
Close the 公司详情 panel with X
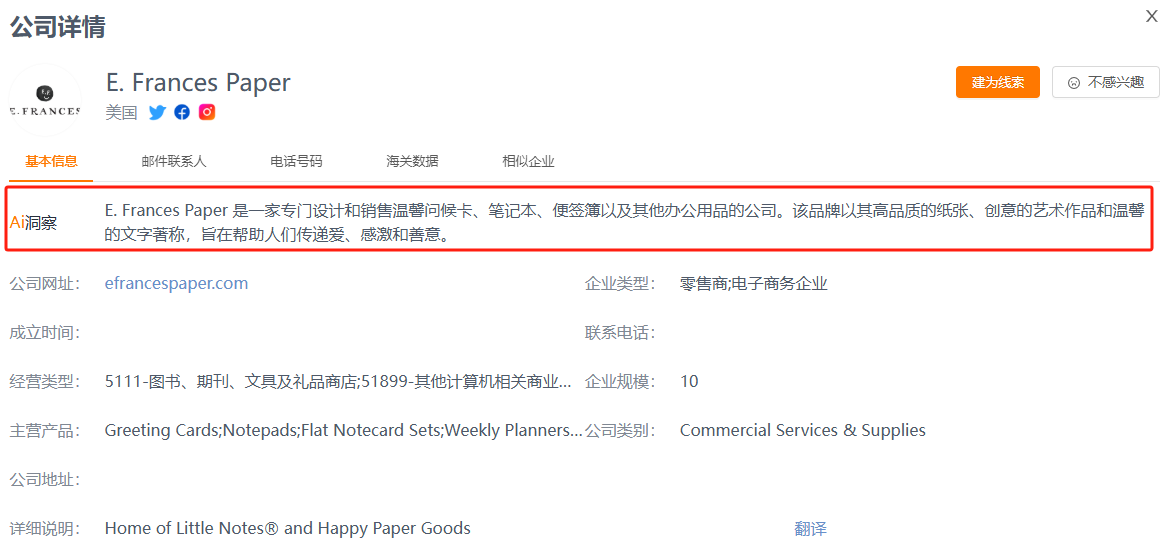1152,16
